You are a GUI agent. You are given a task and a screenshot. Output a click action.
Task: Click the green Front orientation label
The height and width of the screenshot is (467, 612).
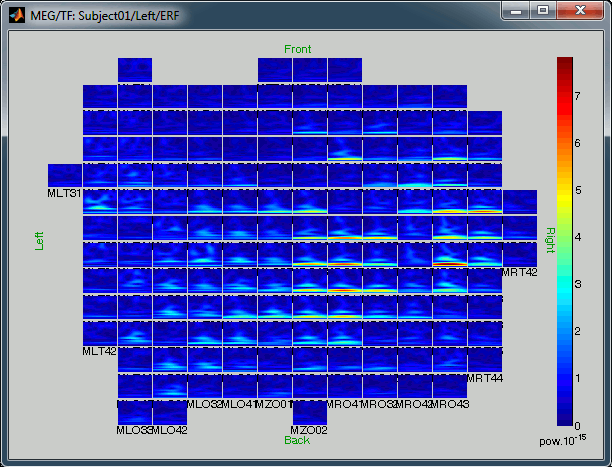click(297, 49)
